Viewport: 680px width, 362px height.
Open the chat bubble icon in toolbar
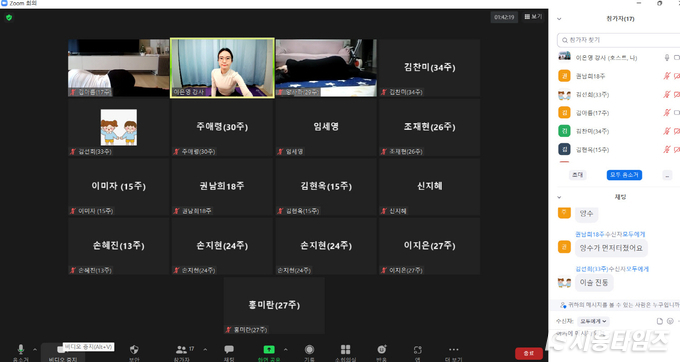229,349
